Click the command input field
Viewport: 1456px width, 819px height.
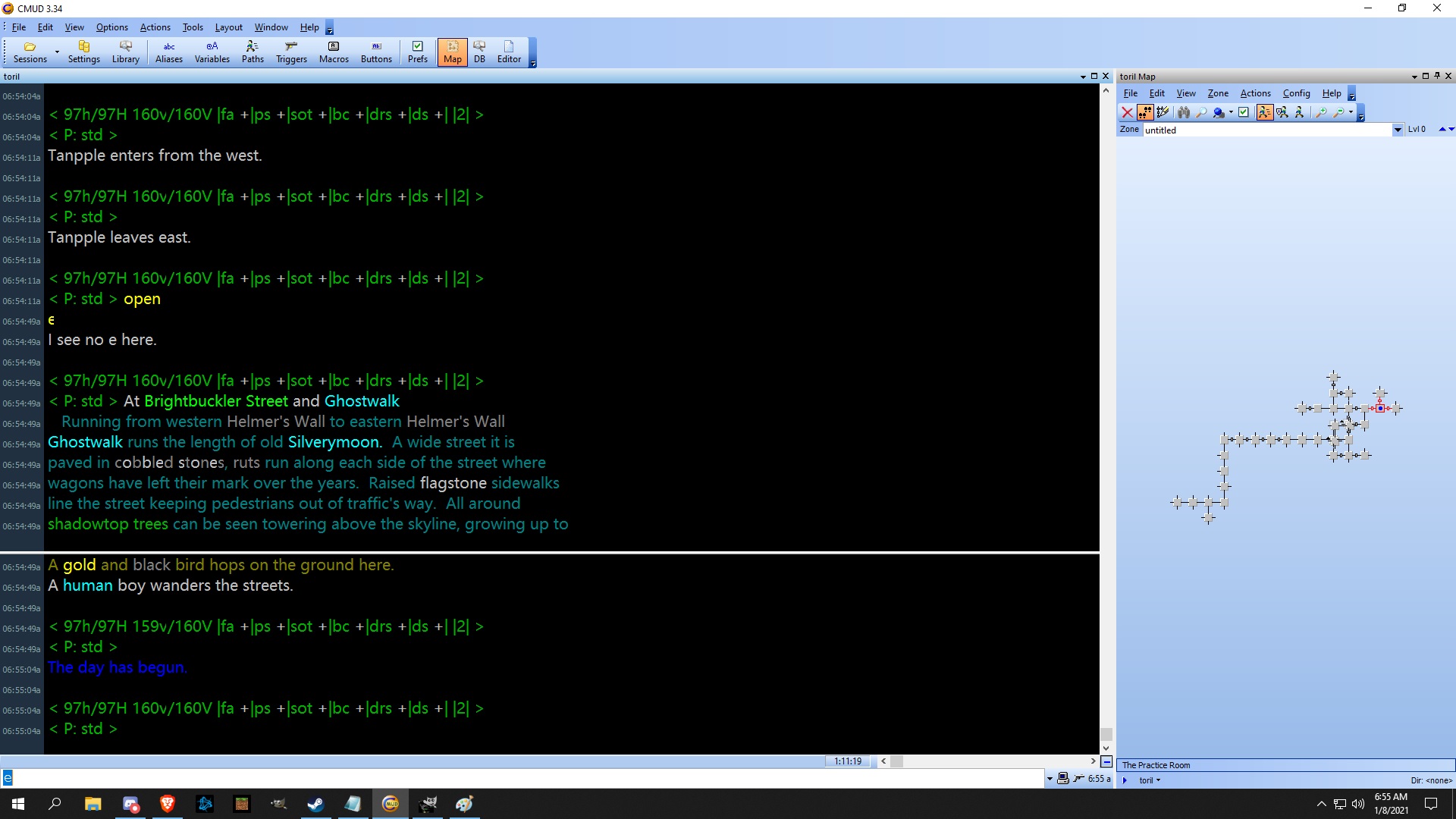(x=523, y=778)
